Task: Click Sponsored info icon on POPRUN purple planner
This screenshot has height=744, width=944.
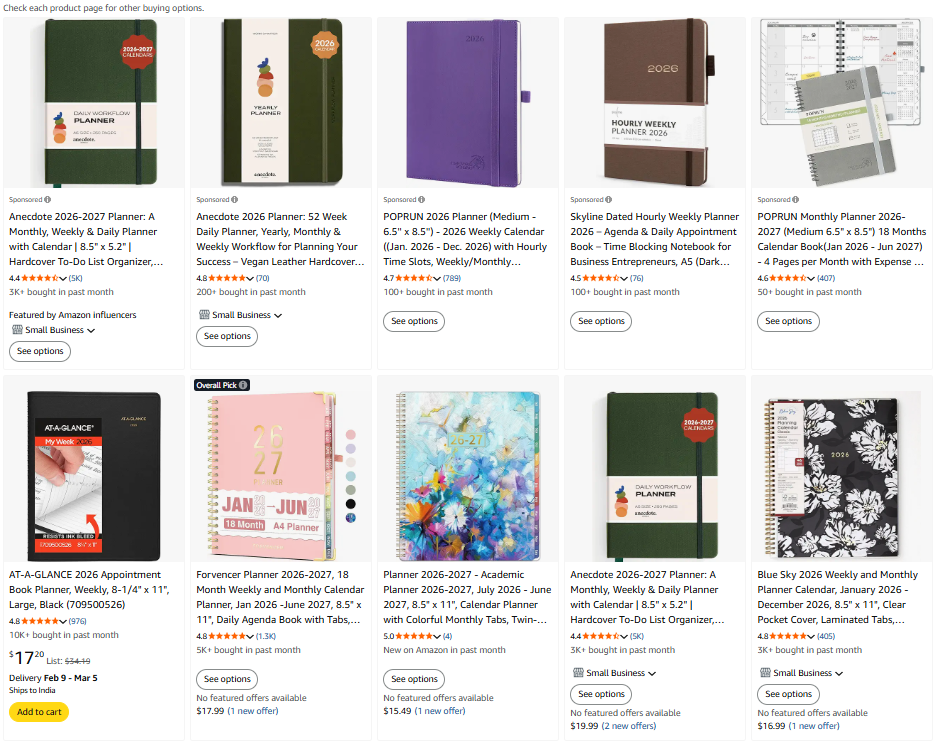Action: point(422,200)
